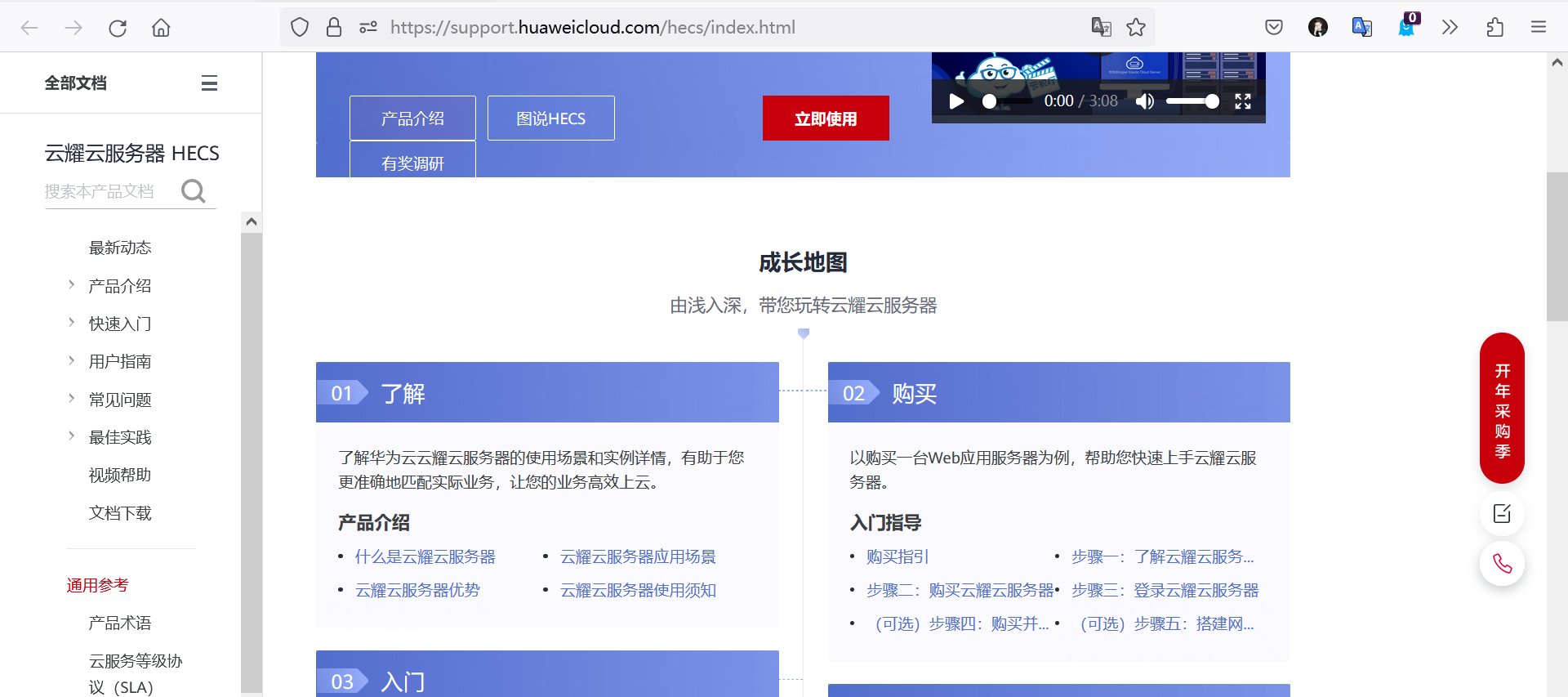Expand the 最佳实践 tree item
The image size is (1568, 697).
[72, 436]
